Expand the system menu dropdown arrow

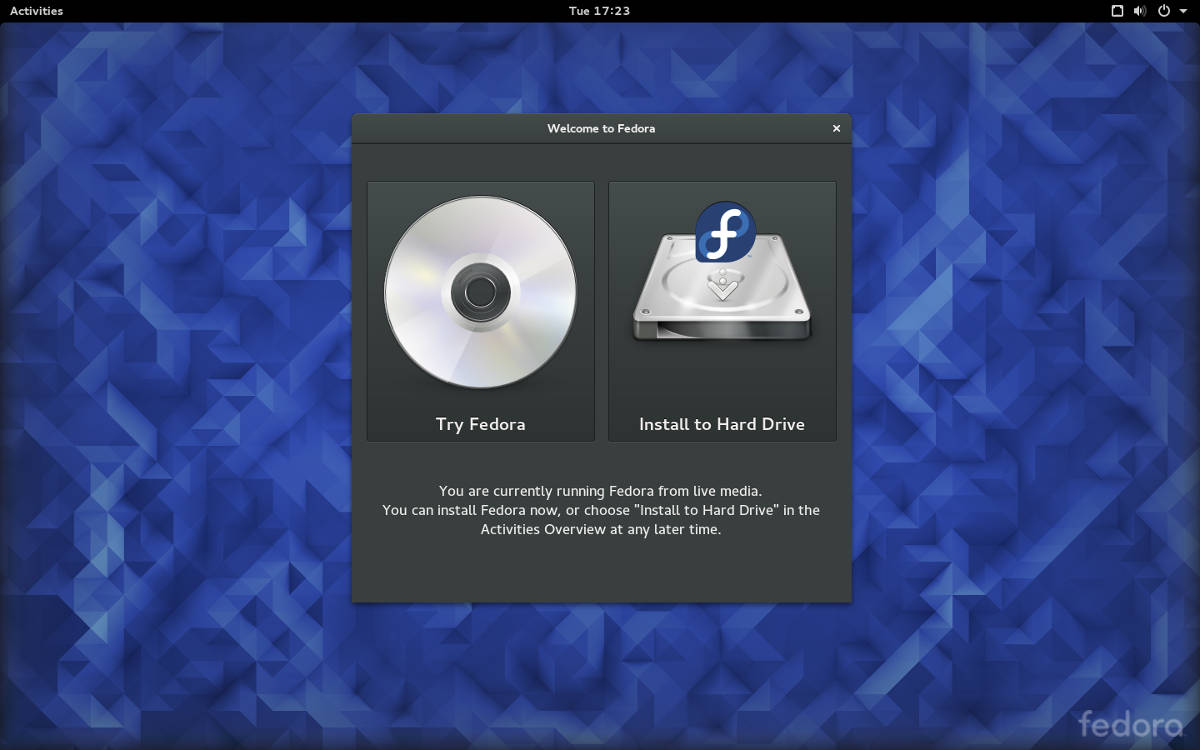tap(1181, 11)
